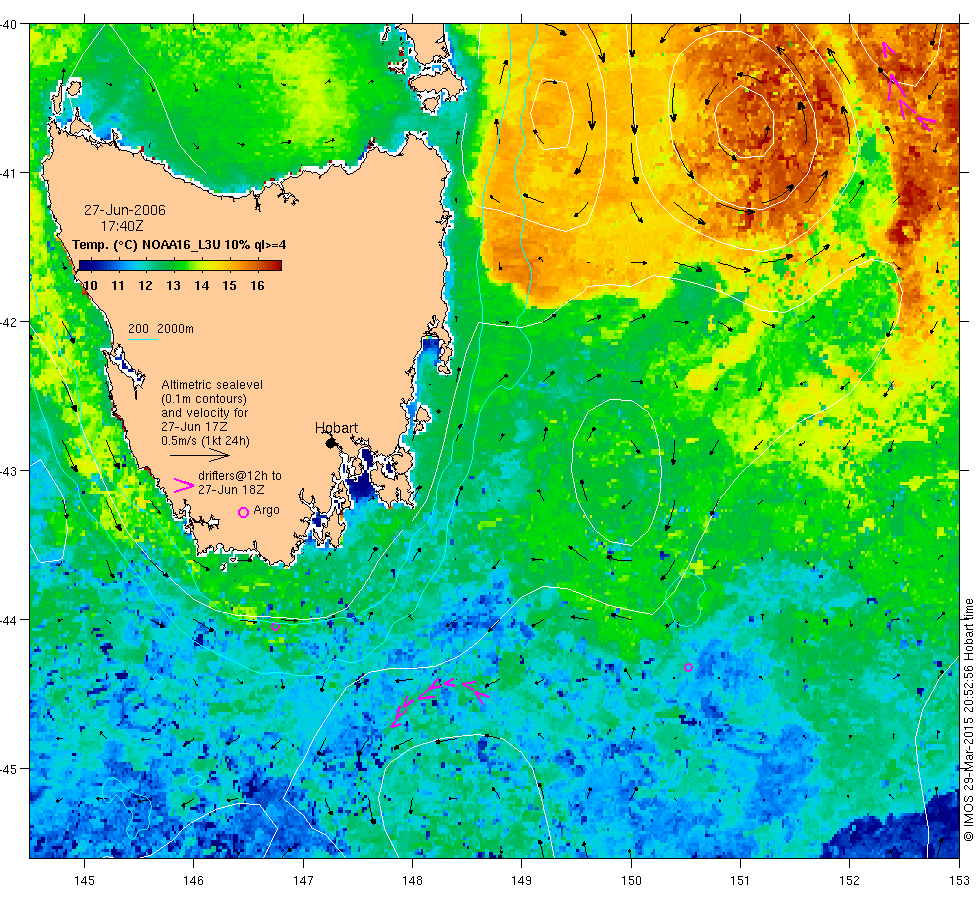Click latitude axis label -41
980x900 pixels.
coord(9,172)
